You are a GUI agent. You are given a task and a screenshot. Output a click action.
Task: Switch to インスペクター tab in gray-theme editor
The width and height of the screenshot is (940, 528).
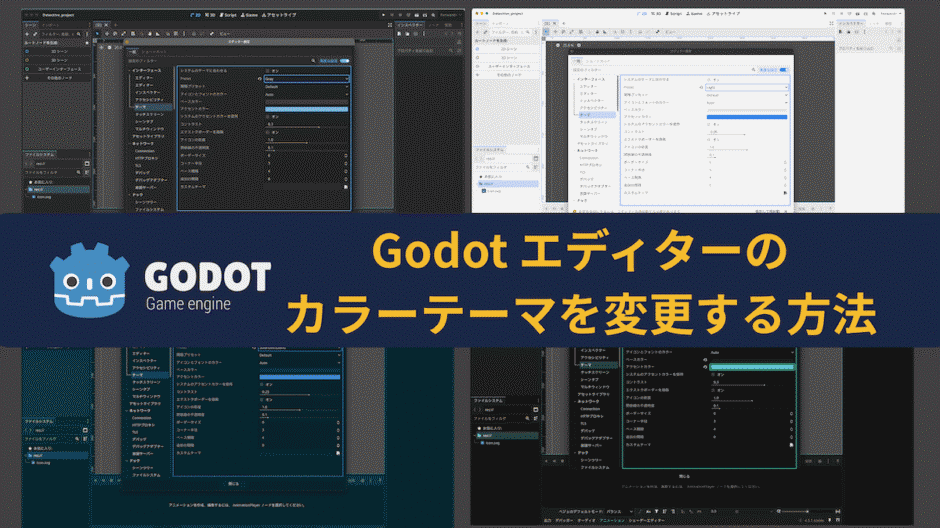click(x=410, y=25)
